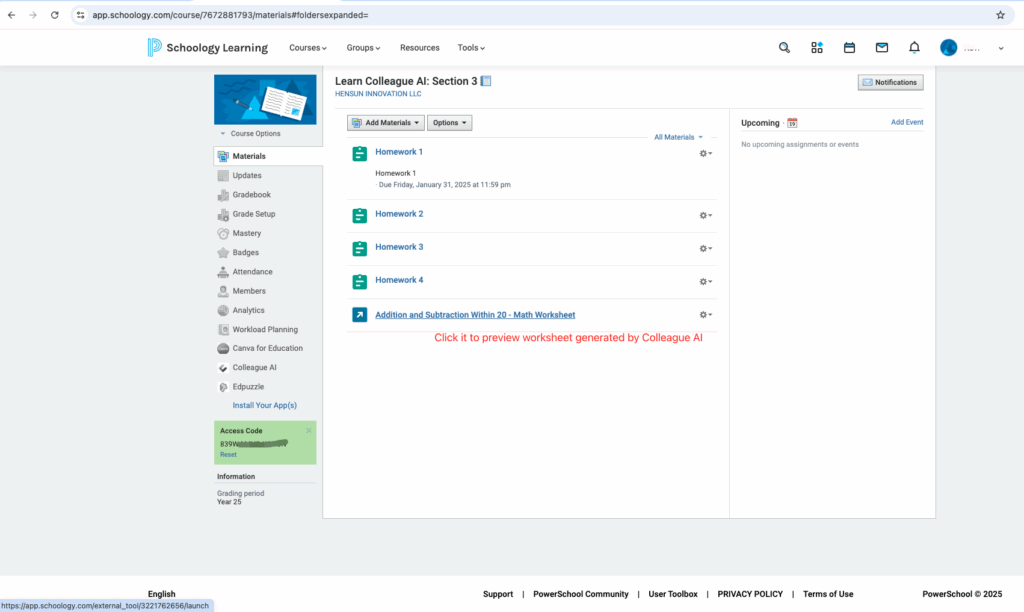Bookmark page with the star icon

(1000, 15)
